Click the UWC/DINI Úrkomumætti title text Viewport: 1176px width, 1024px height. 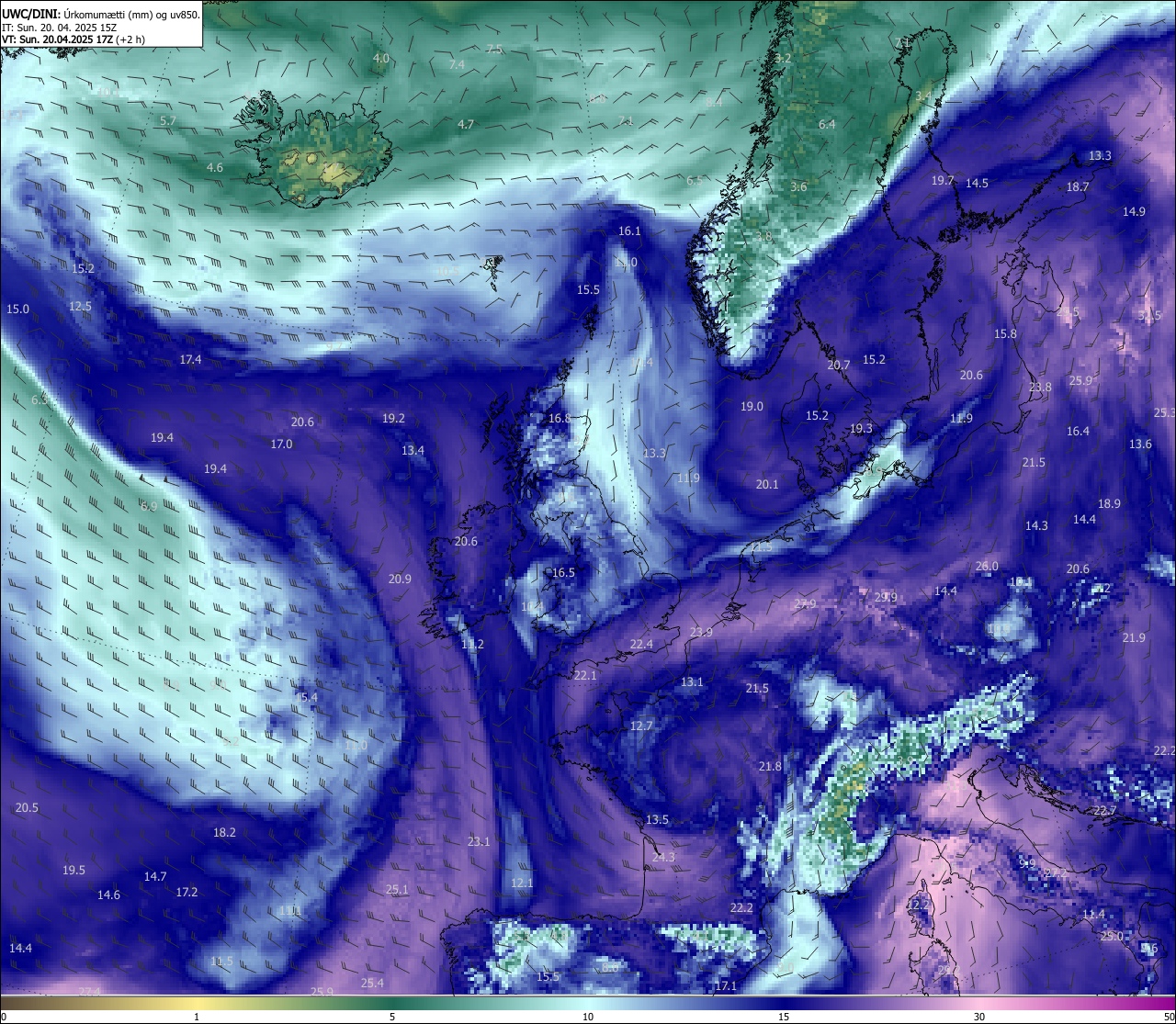point(100,14)
